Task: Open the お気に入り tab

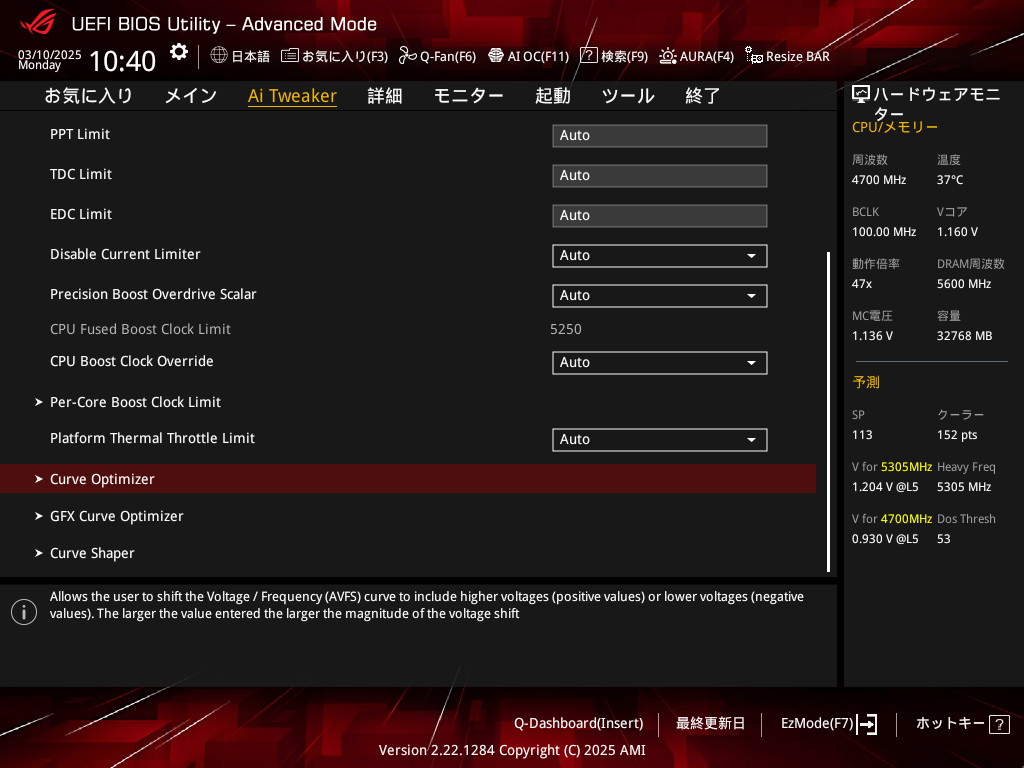Action: click(89, 95)
